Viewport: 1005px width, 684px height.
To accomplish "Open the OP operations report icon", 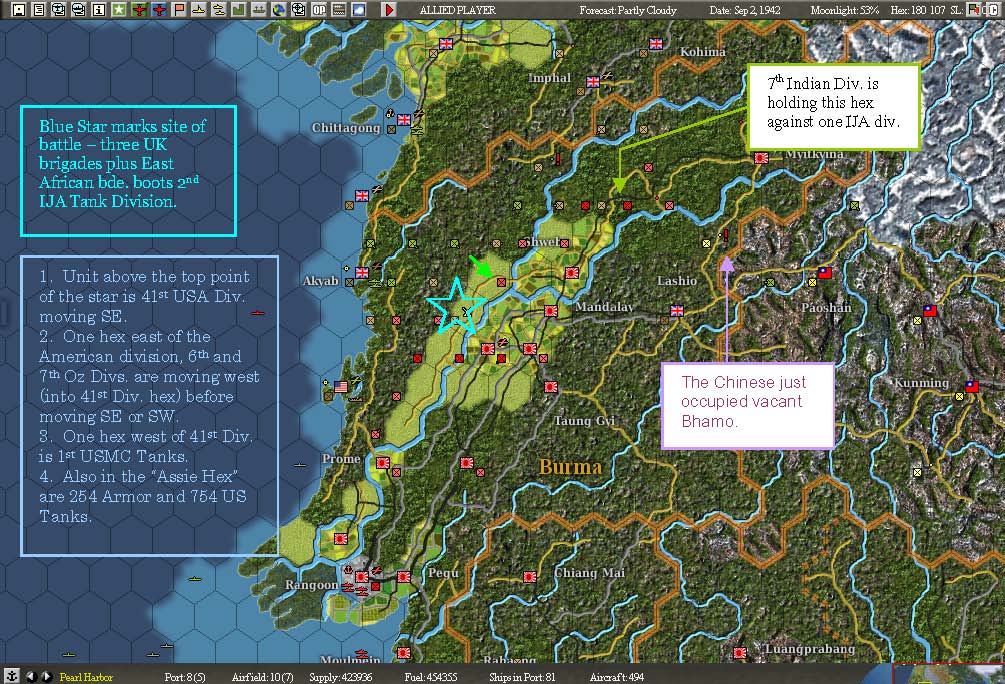I will coord(319,10).
